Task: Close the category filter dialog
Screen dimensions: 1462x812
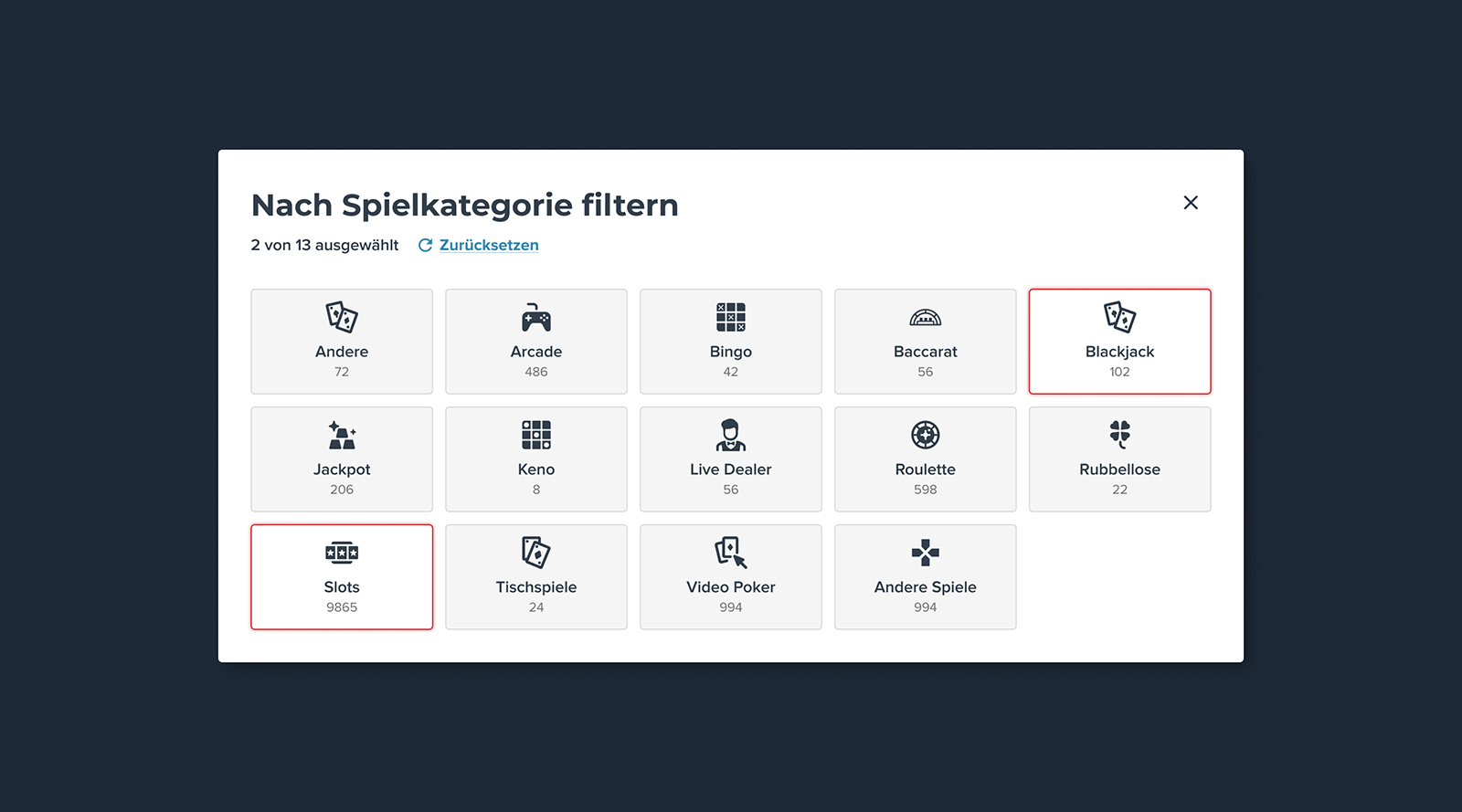Action: tap(1191, 203)
